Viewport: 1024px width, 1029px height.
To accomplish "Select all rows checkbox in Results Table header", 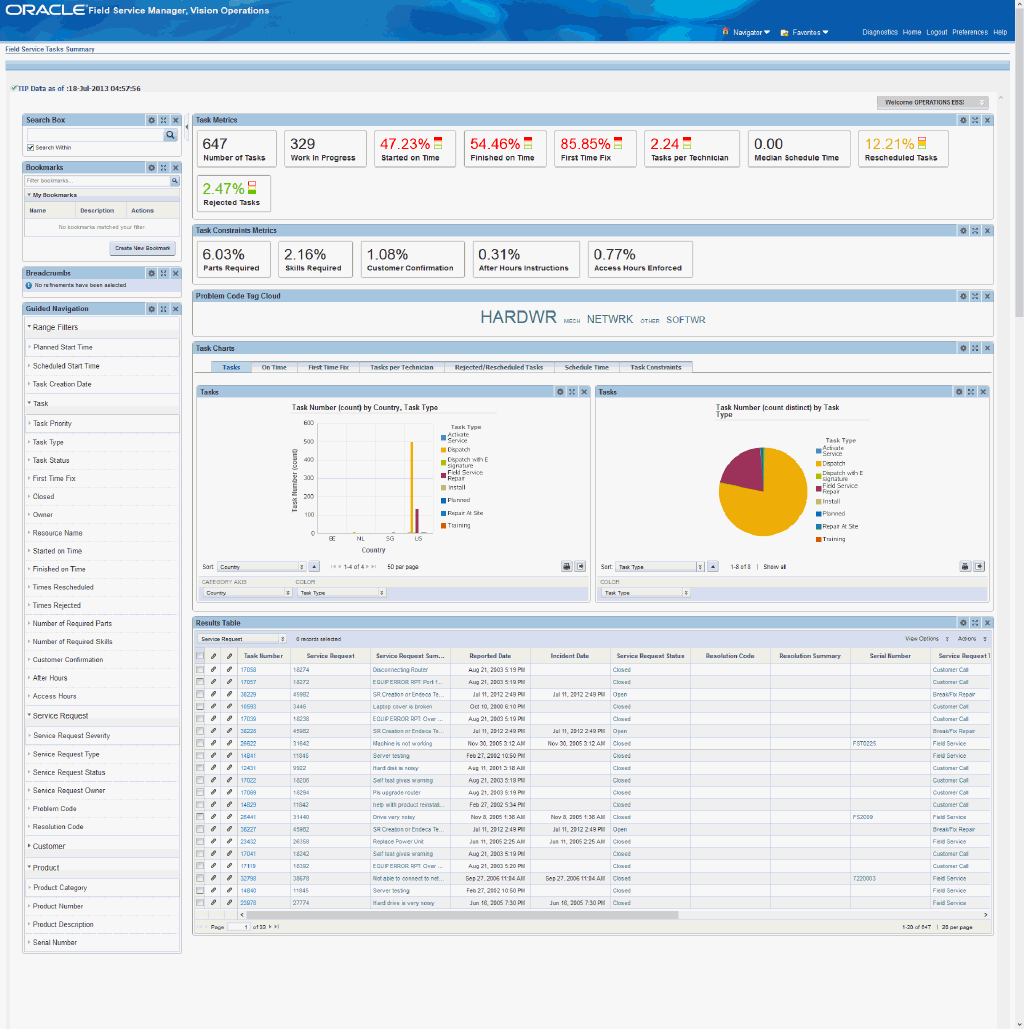I will point(200,656).
